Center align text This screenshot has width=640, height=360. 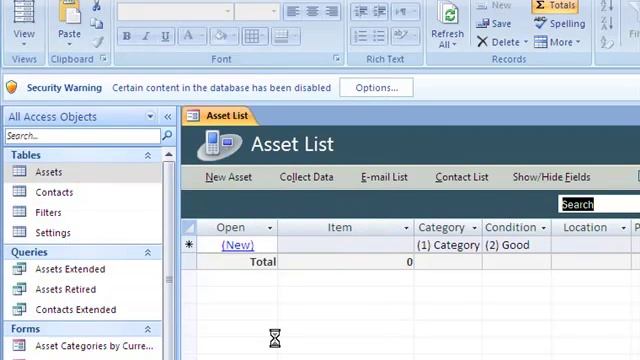(x=312, y=11)
